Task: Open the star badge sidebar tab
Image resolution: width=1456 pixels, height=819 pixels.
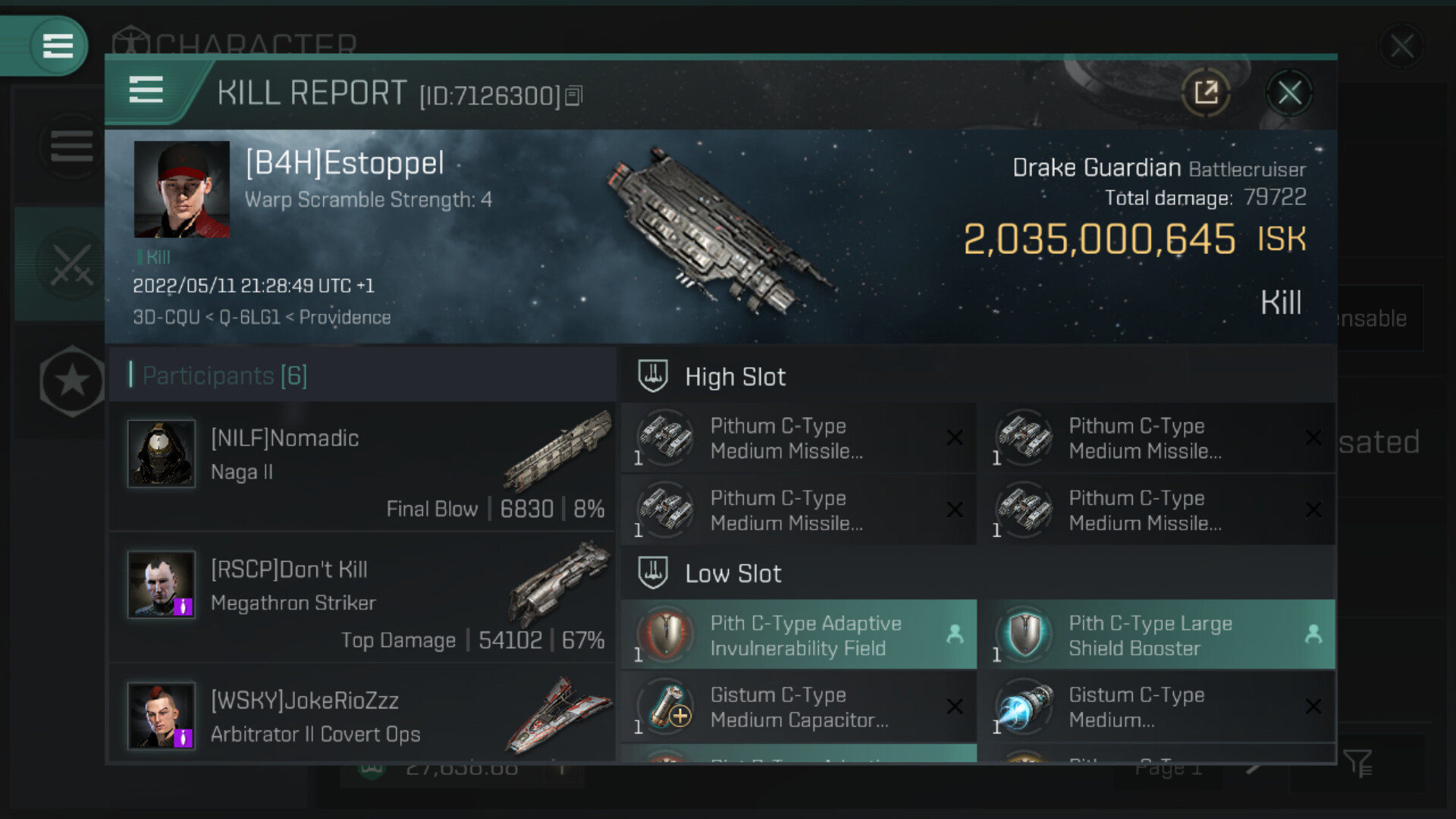Action: click(71, 381)
